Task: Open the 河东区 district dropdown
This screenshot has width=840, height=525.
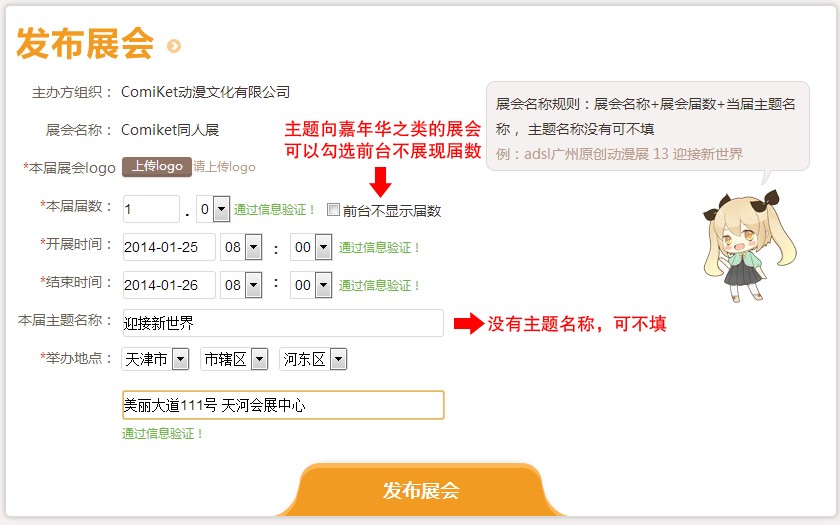Action: click(313, 359)
